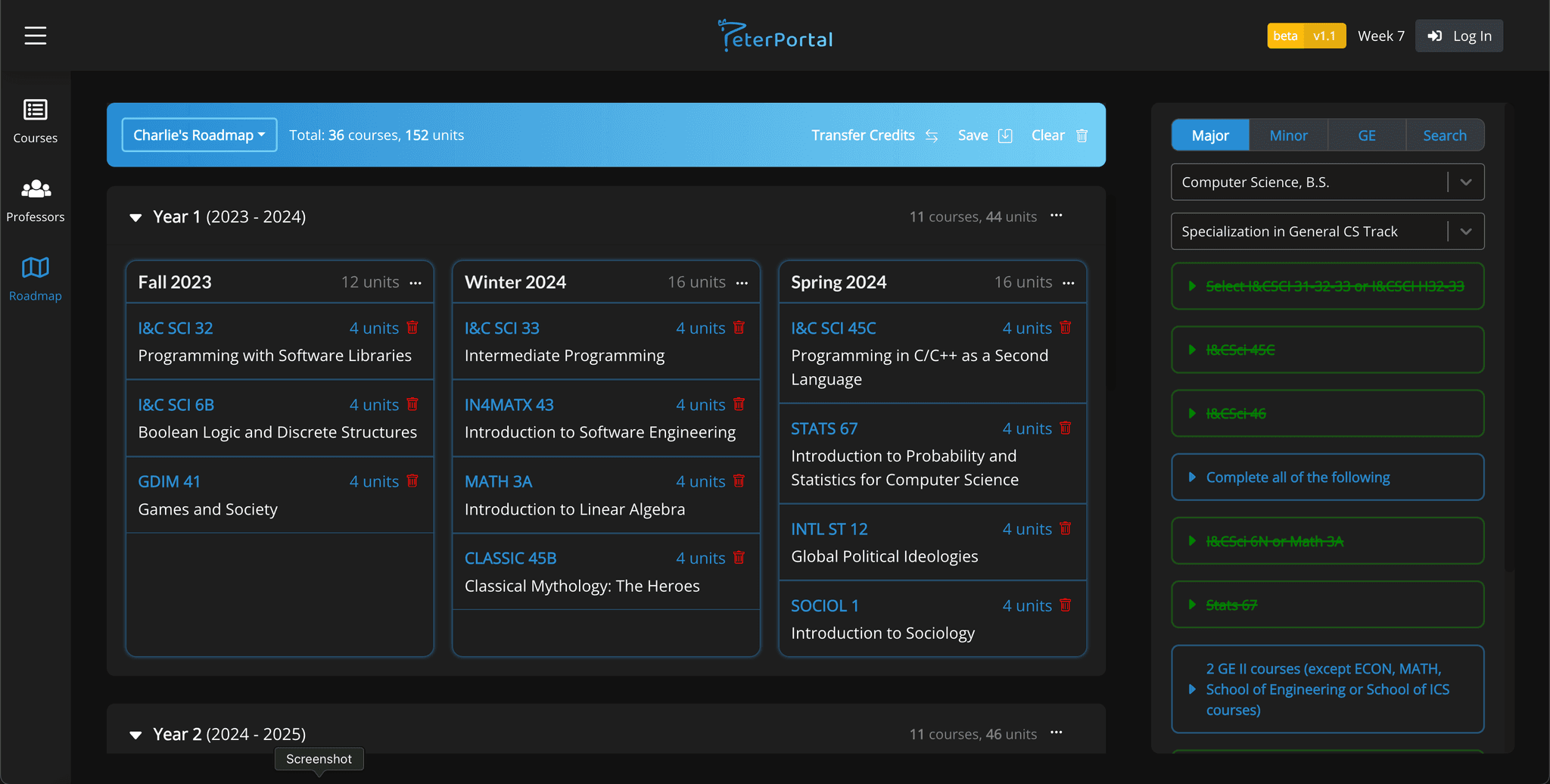Open Year 1 options ellipsis
The width and height of the screenshot is (1550, 784).
pyautogui.click(x=1057, y=216)
